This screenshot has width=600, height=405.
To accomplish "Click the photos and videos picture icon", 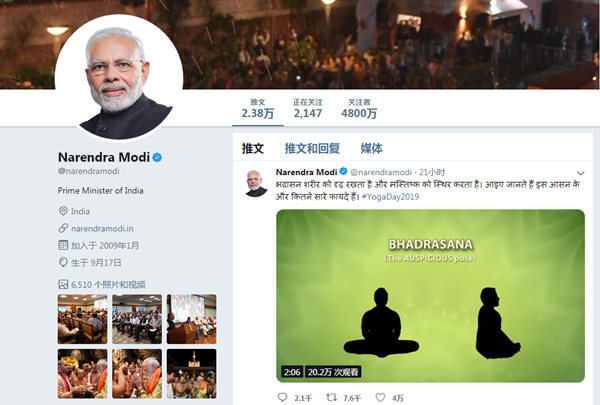I will point(63,284).
